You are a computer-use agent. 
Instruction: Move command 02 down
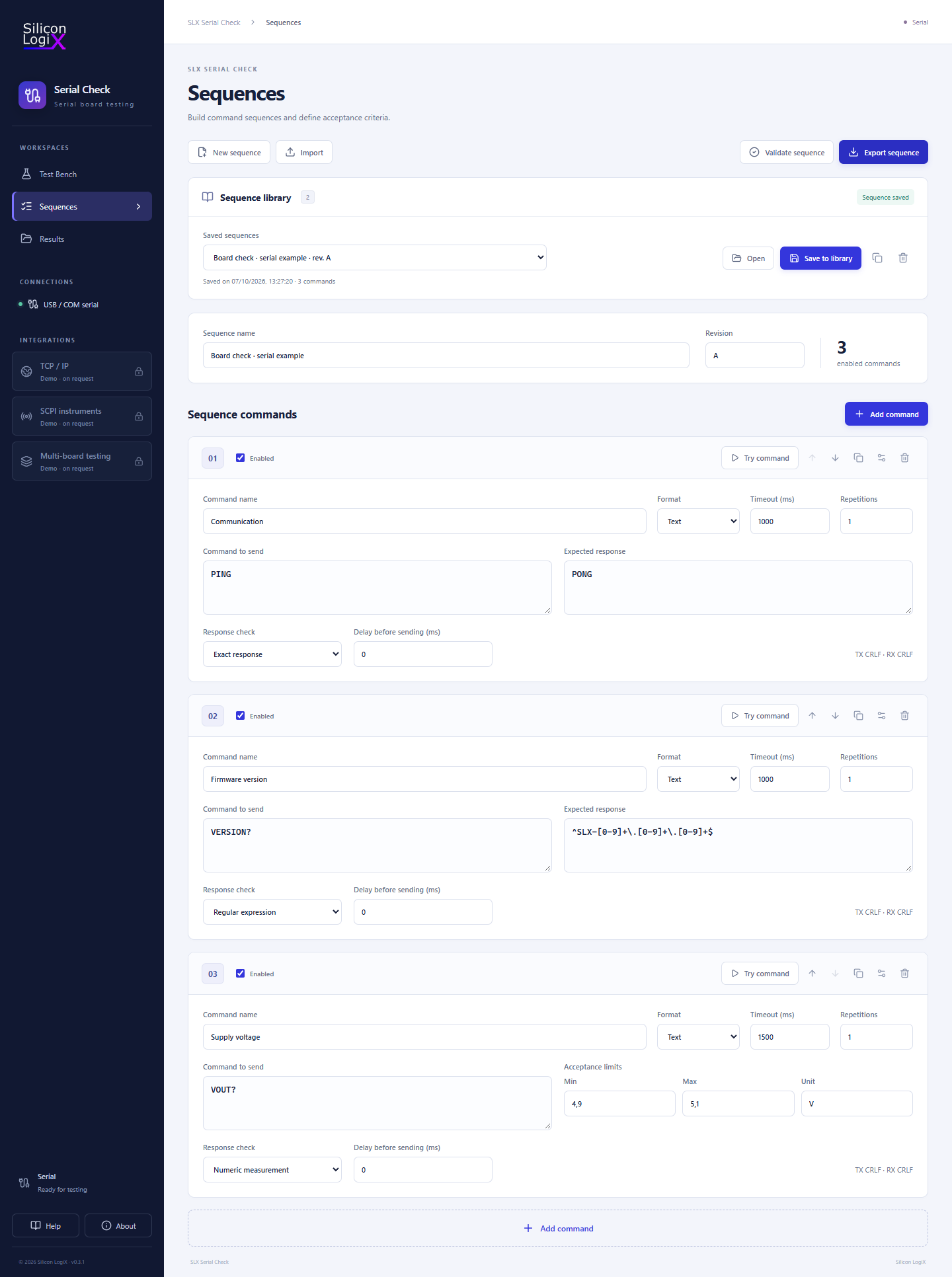pyautogui.click(x=836, y=716)
